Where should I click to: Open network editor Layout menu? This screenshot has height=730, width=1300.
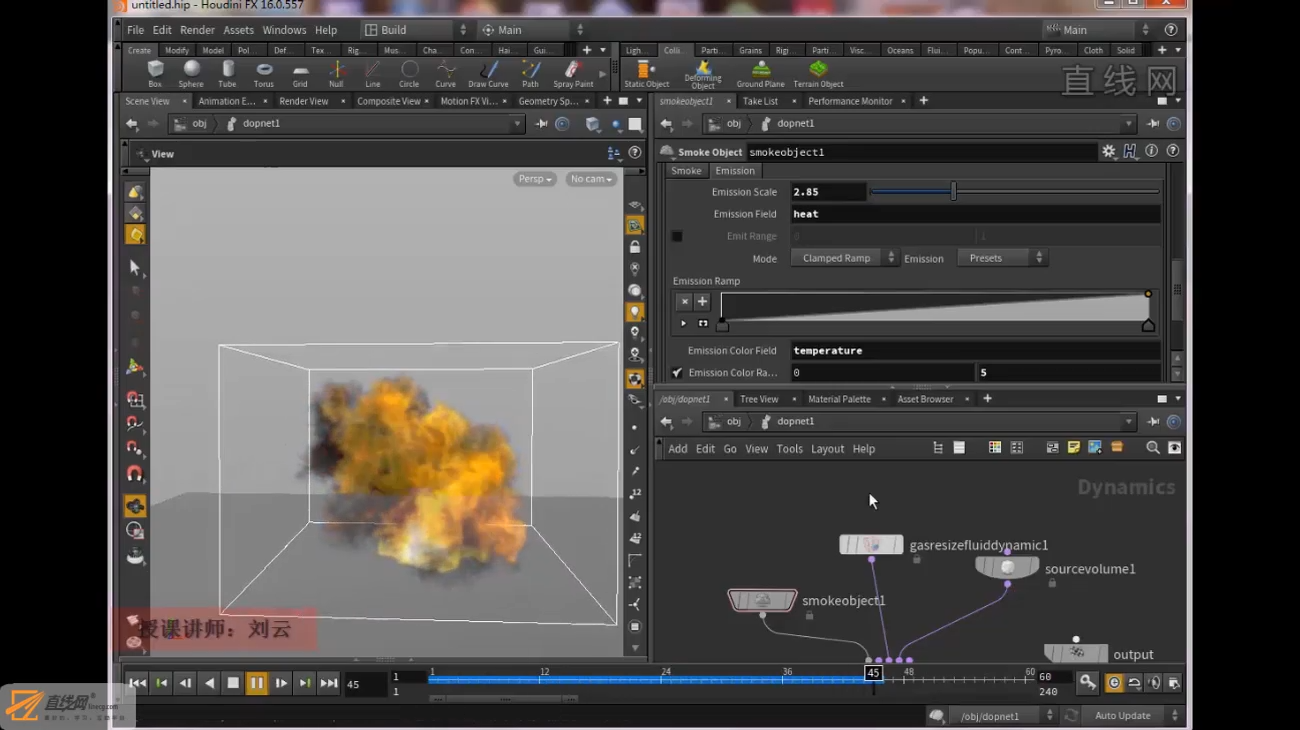827,449
